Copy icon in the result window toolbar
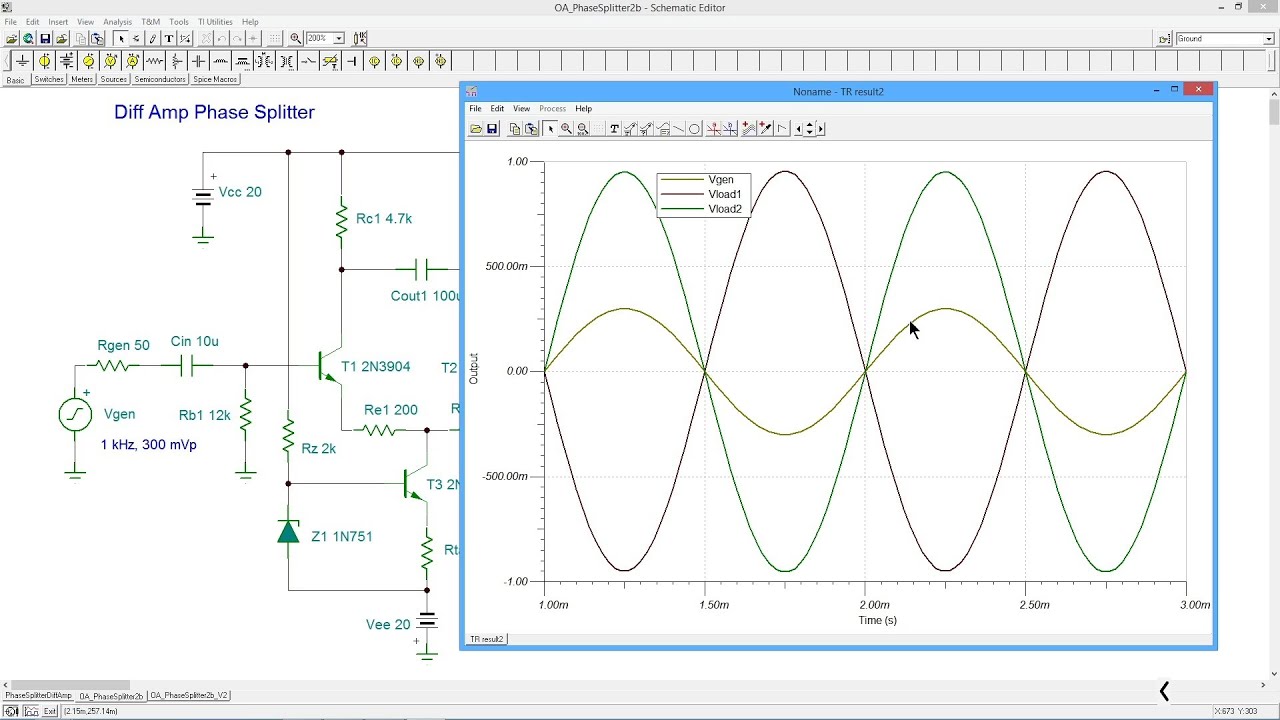1280x720 pixels. 515,128
